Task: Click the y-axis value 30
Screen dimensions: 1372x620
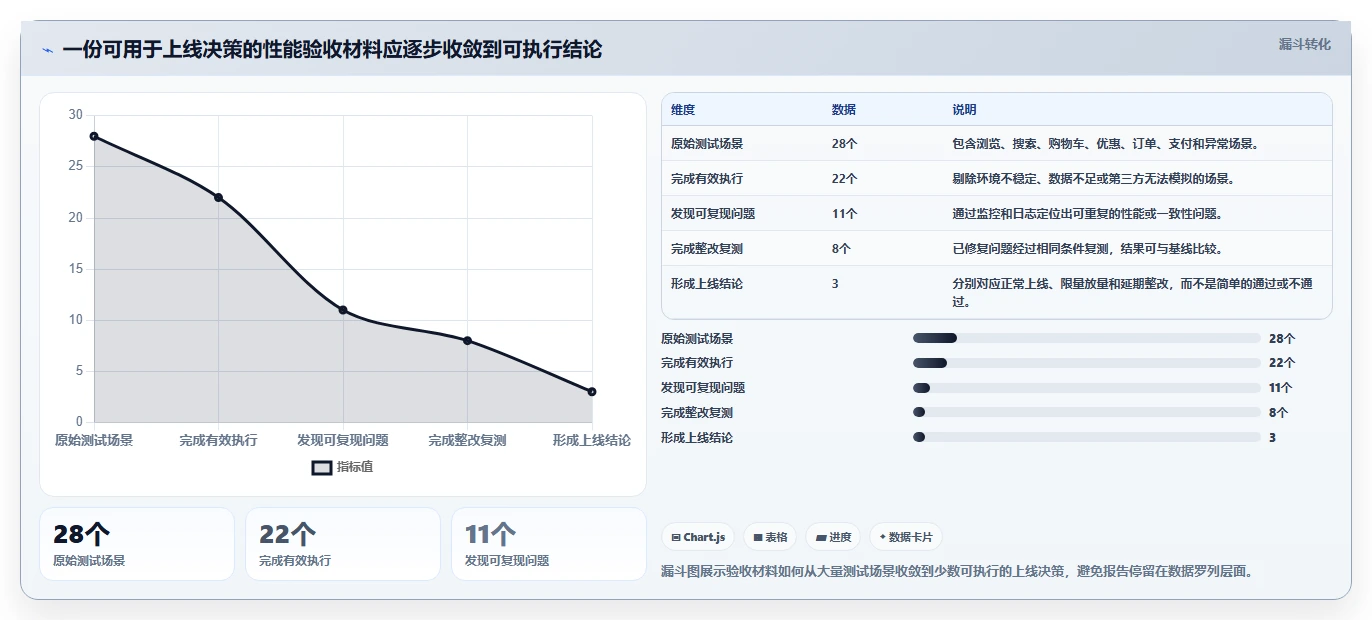Action: [x=76, y=115]
